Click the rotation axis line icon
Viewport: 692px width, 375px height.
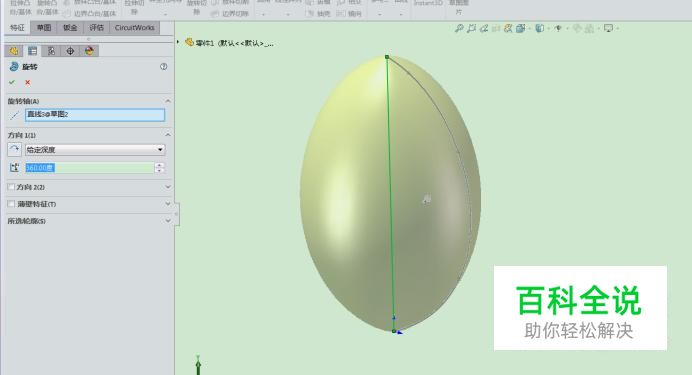tap(15, 116)
